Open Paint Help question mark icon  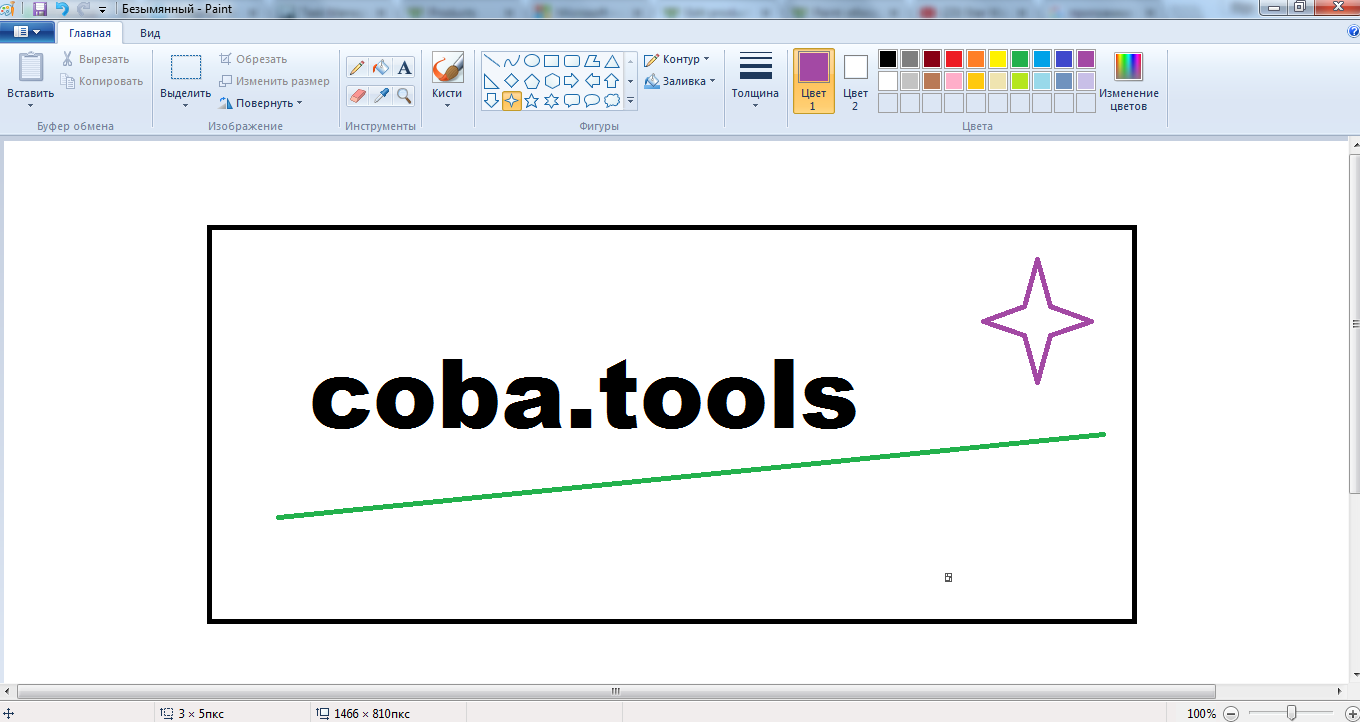pyautogui.click(x=1353, y=31)
